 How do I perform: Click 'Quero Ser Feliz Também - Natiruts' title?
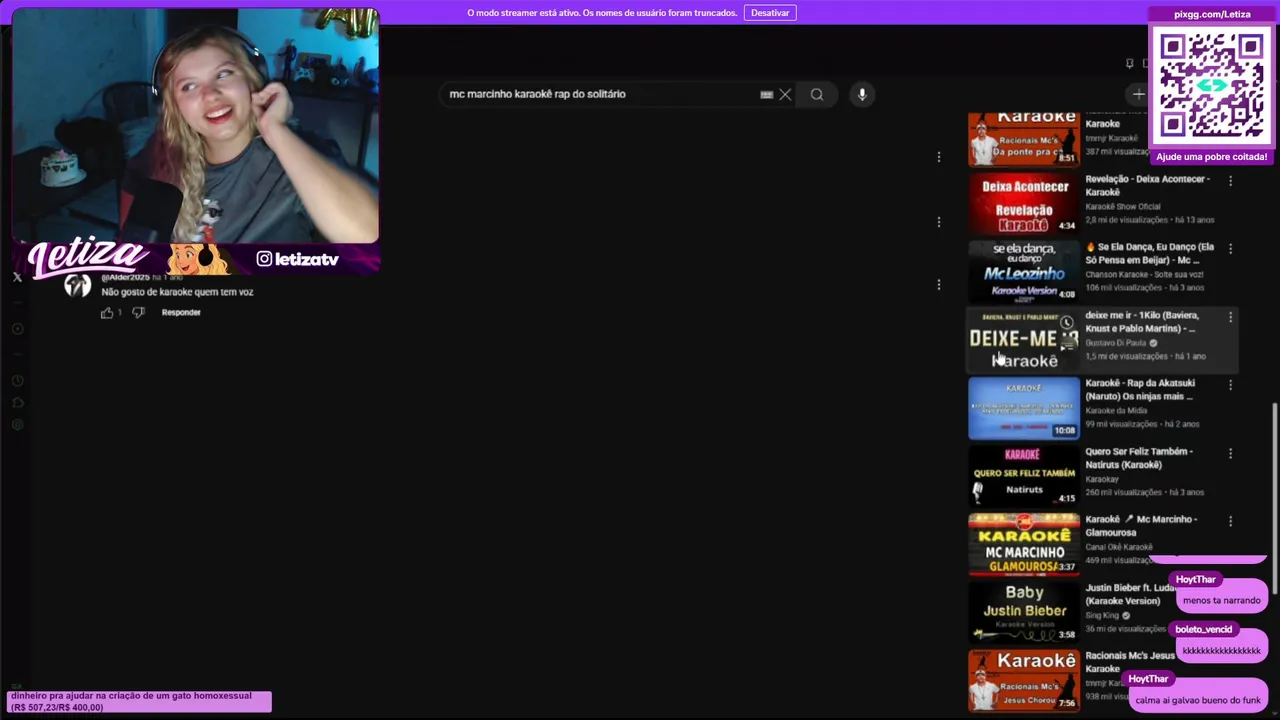coord(1139,458)
